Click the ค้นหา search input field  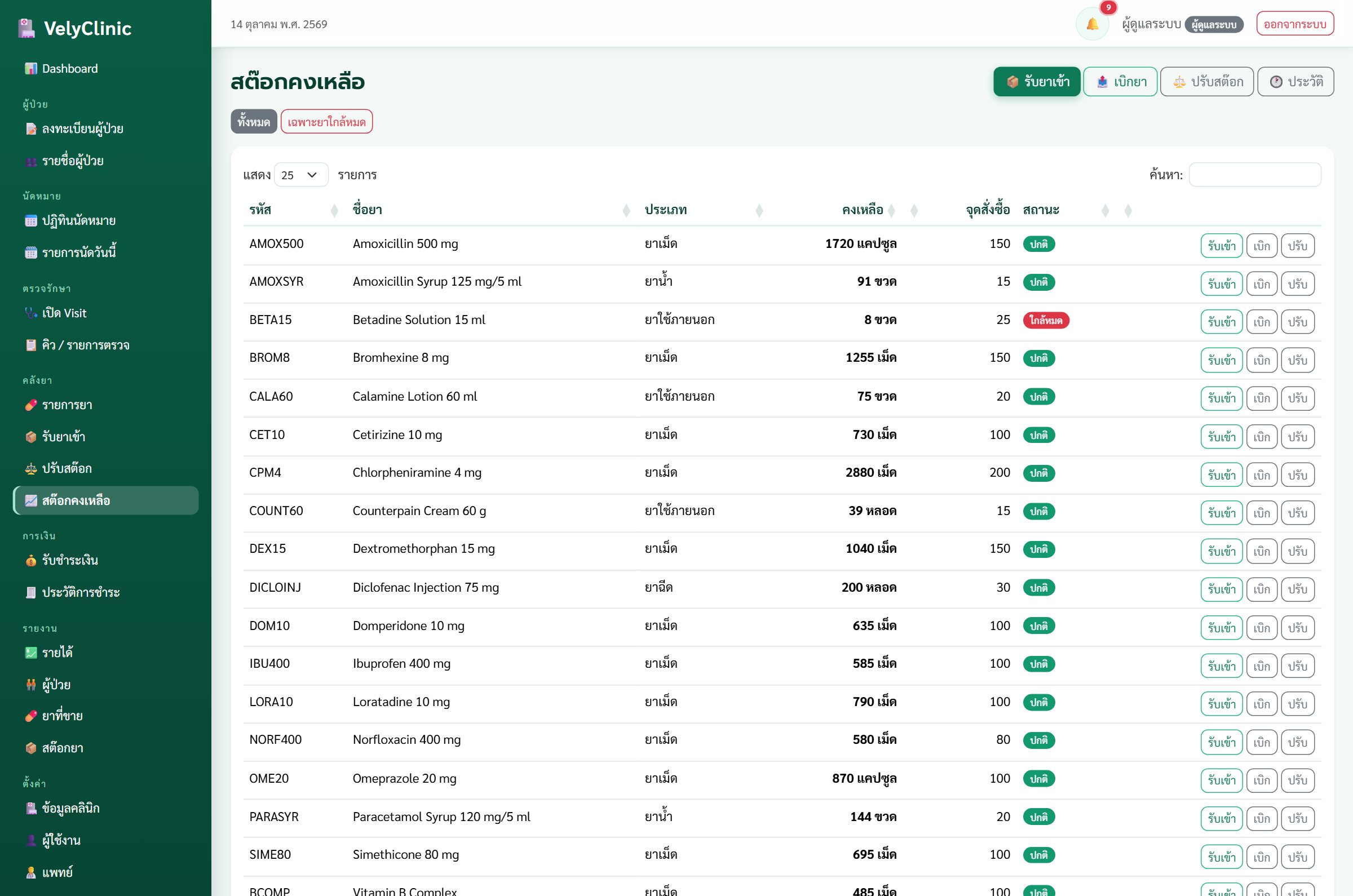coord(1254,175)
